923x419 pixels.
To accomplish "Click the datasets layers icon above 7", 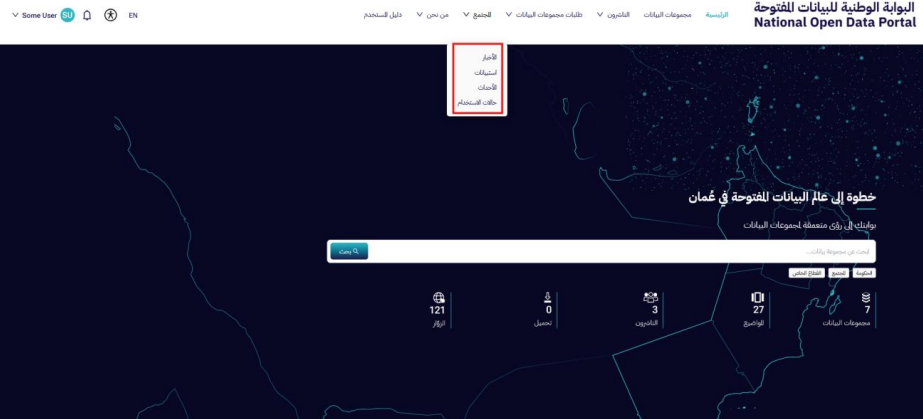I will coord(866,298).
